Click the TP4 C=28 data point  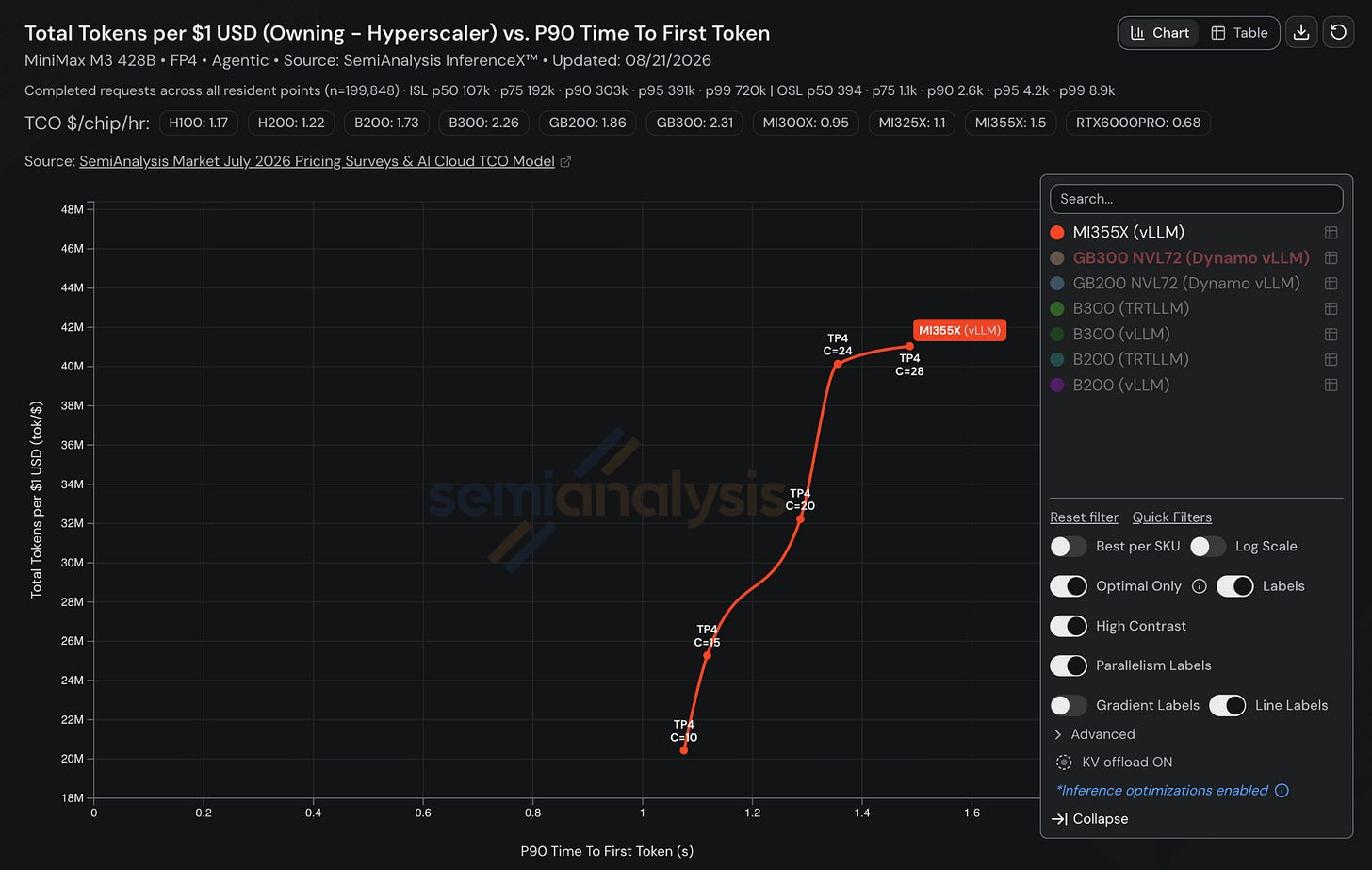[909, 346]
